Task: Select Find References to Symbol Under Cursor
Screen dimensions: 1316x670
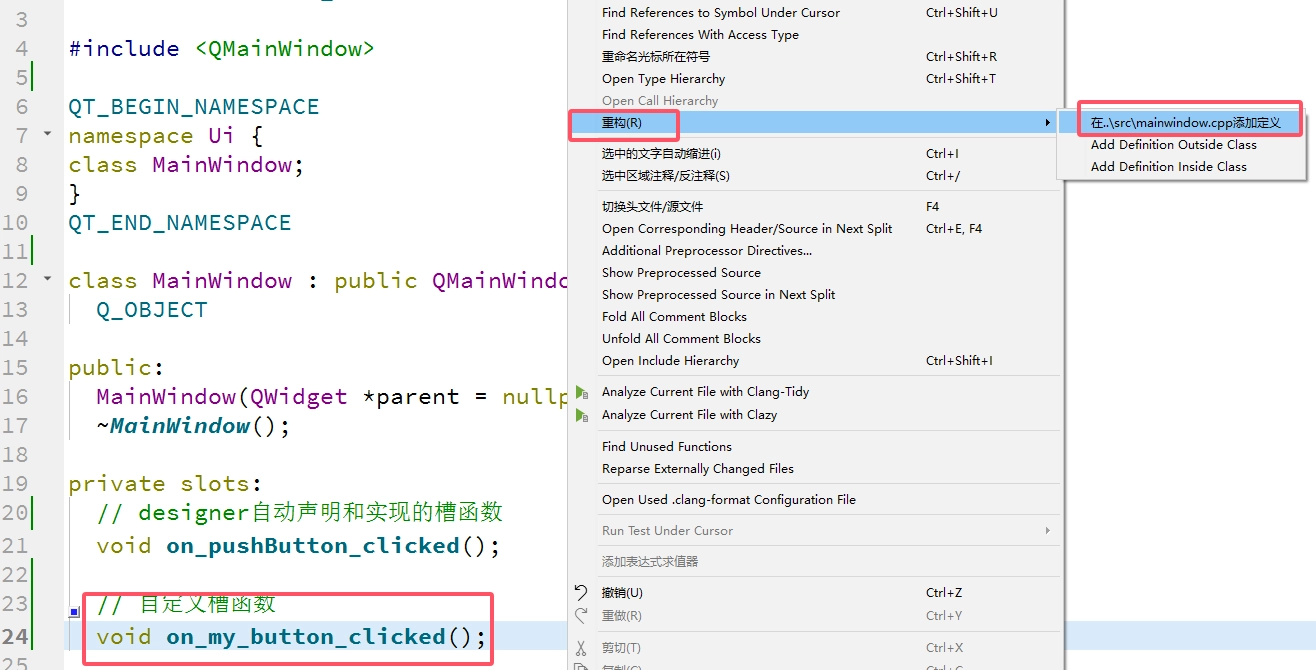Action: click(x=720, y=13)
